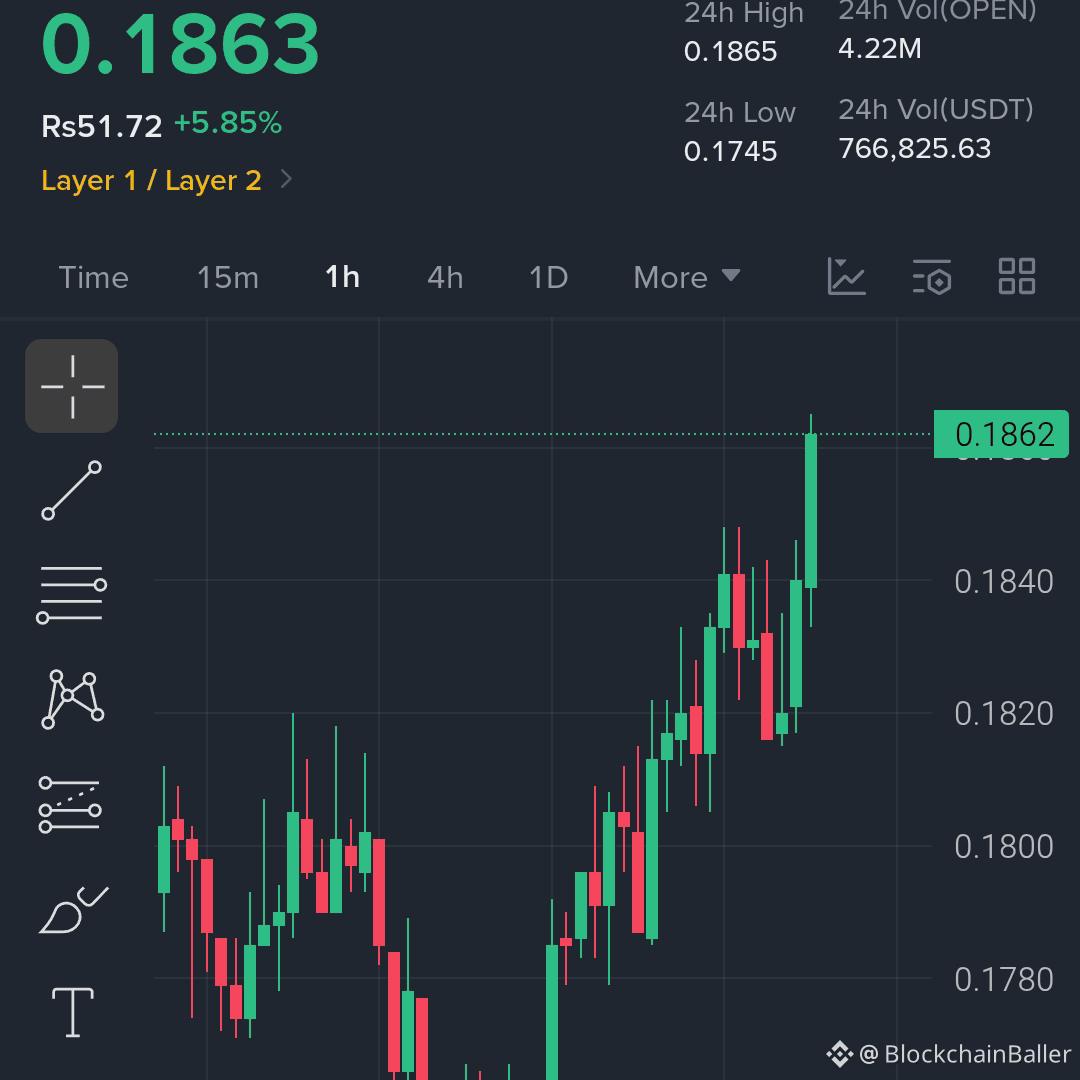Click the Rs51.72 converted price
Image resolution: width=1080 pixels, height=1080 pixels.
click(x=102, y=126)
